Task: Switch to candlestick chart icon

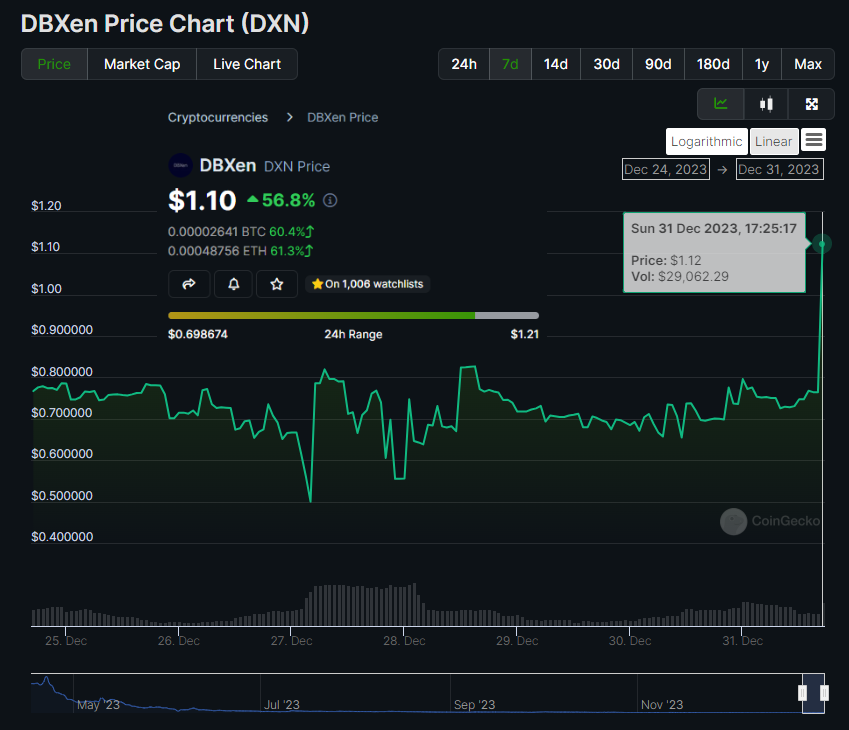Action: [x=766, y=103]
